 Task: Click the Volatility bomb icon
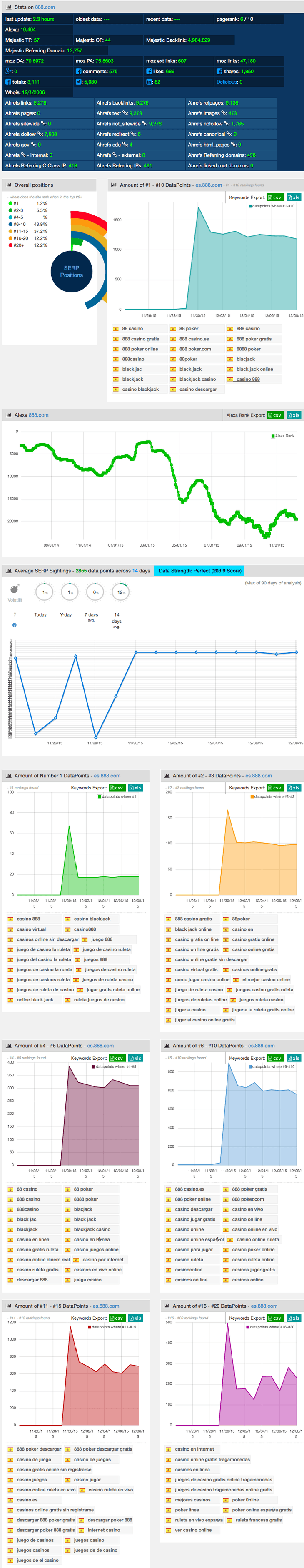(x=15, y=589)
